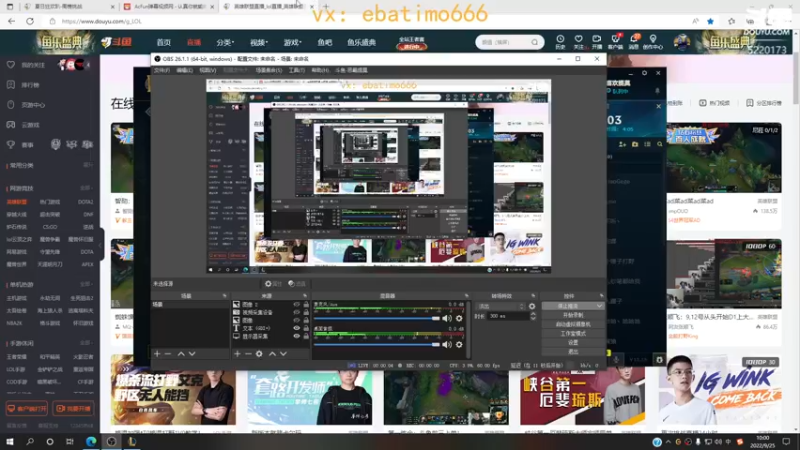Click the studio mode button in OBS controls
800x450 pixels.
(573, 334)
